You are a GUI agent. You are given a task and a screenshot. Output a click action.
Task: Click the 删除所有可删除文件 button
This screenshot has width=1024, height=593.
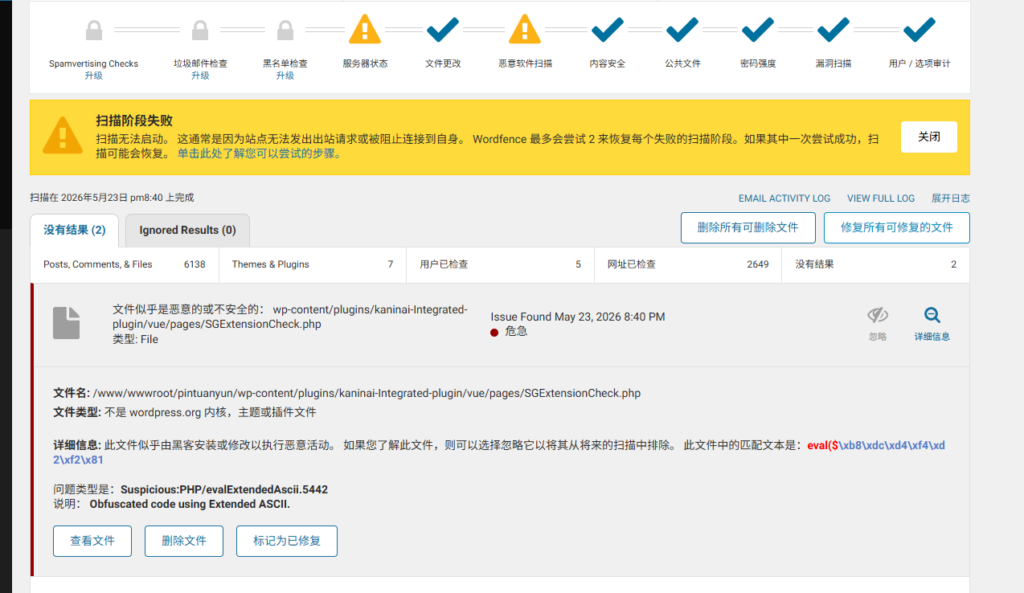[x=748, y=228]
